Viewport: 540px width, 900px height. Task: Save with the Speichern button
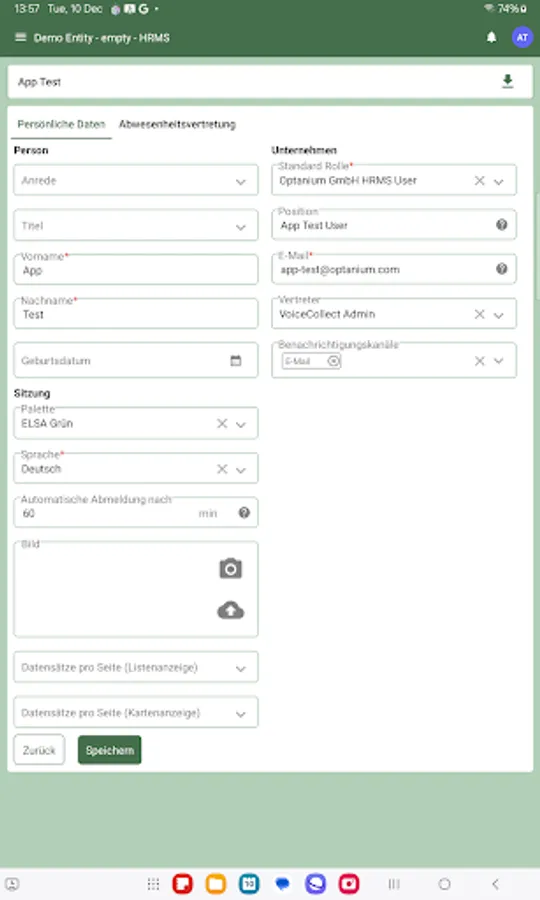pos(110,750)
